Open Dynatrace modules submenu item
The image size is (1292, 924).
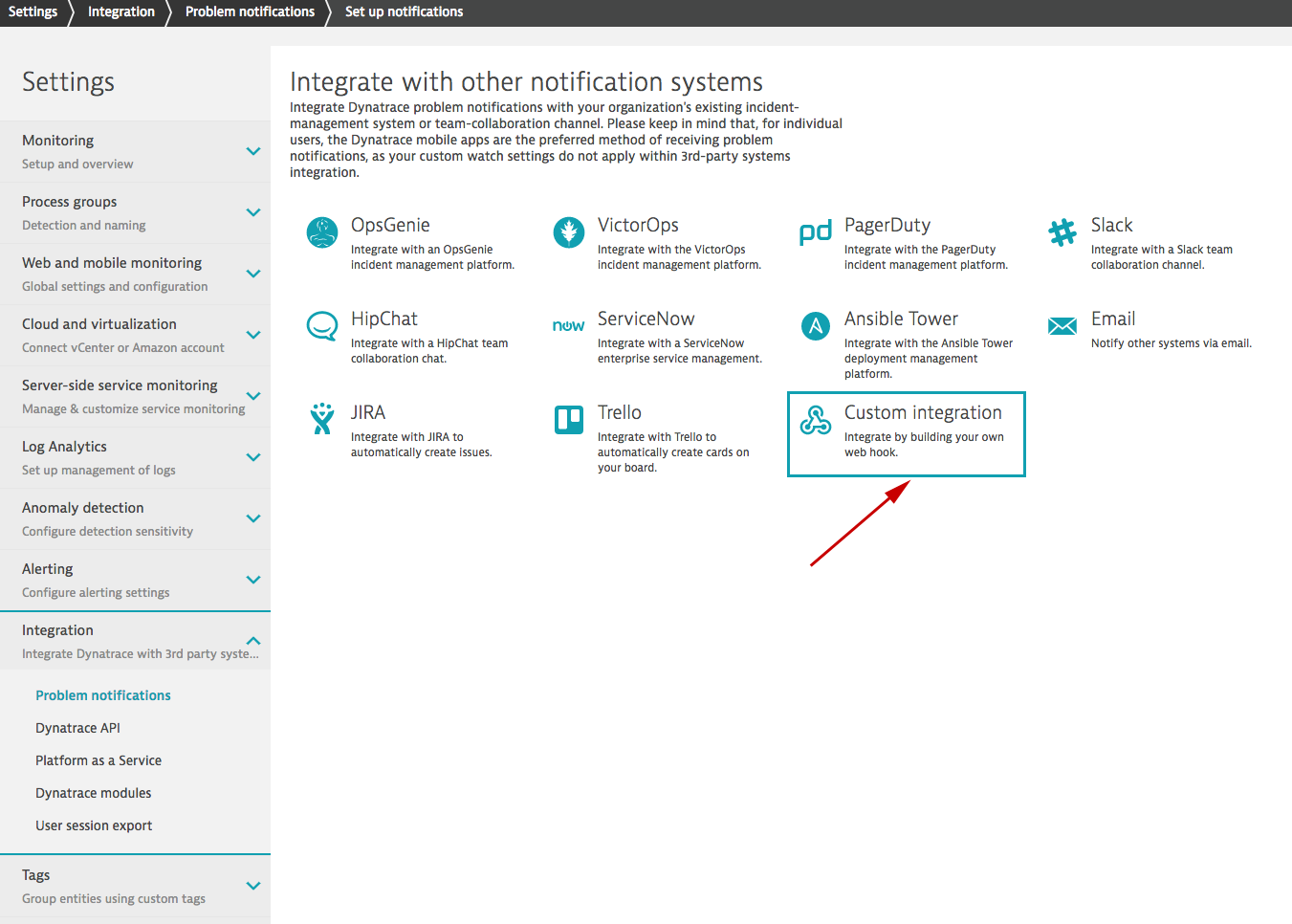(x=94, y=793)
